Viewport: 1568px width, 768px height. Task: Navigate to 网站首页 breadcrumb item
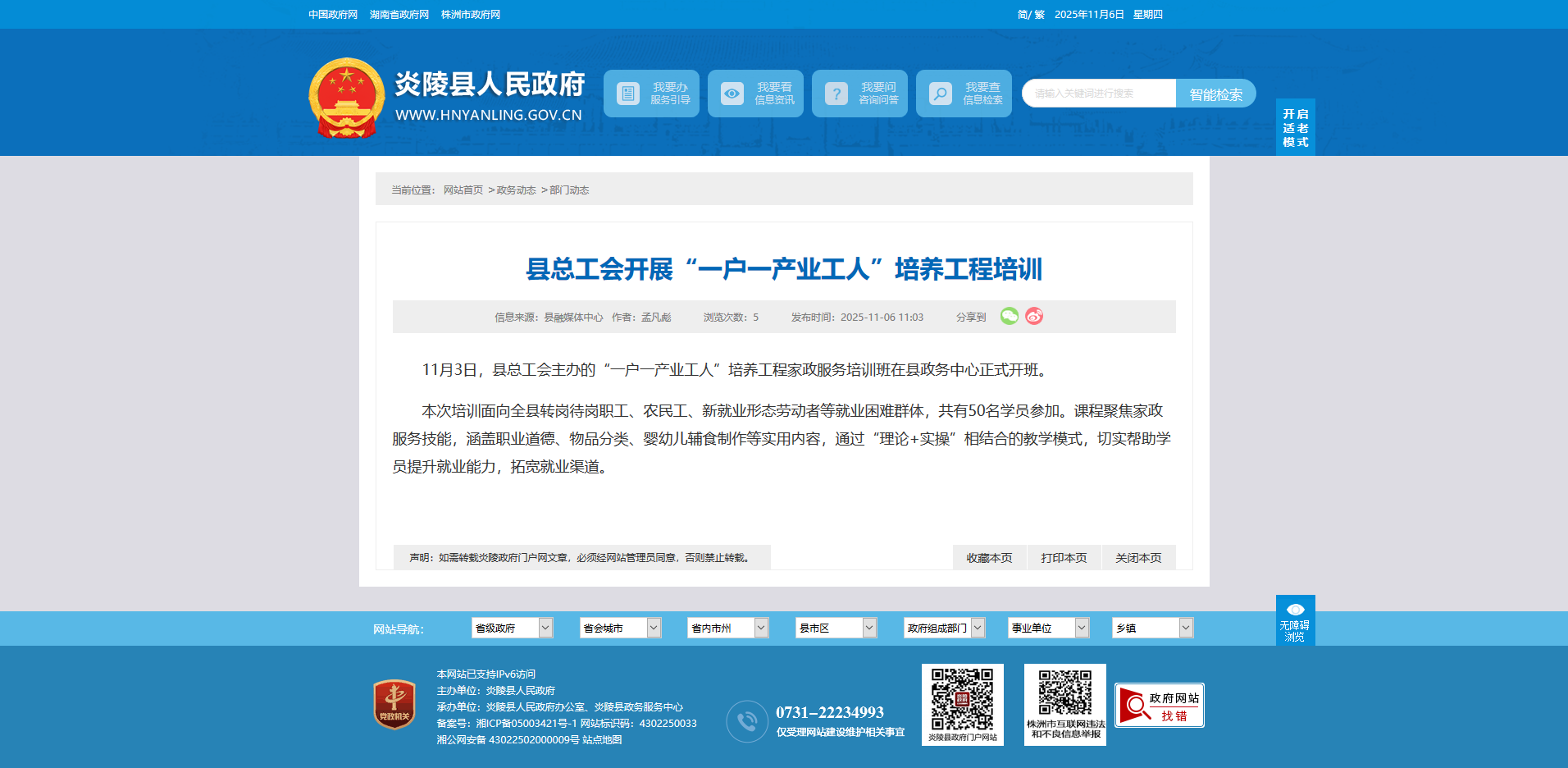coord(463,190)
